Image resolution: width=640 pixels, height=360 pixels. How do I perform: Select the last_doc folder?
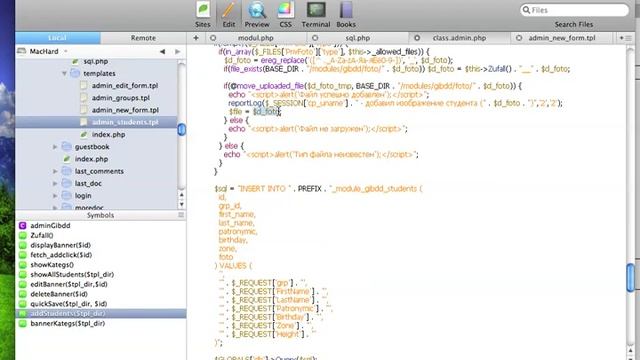[88, 184]
